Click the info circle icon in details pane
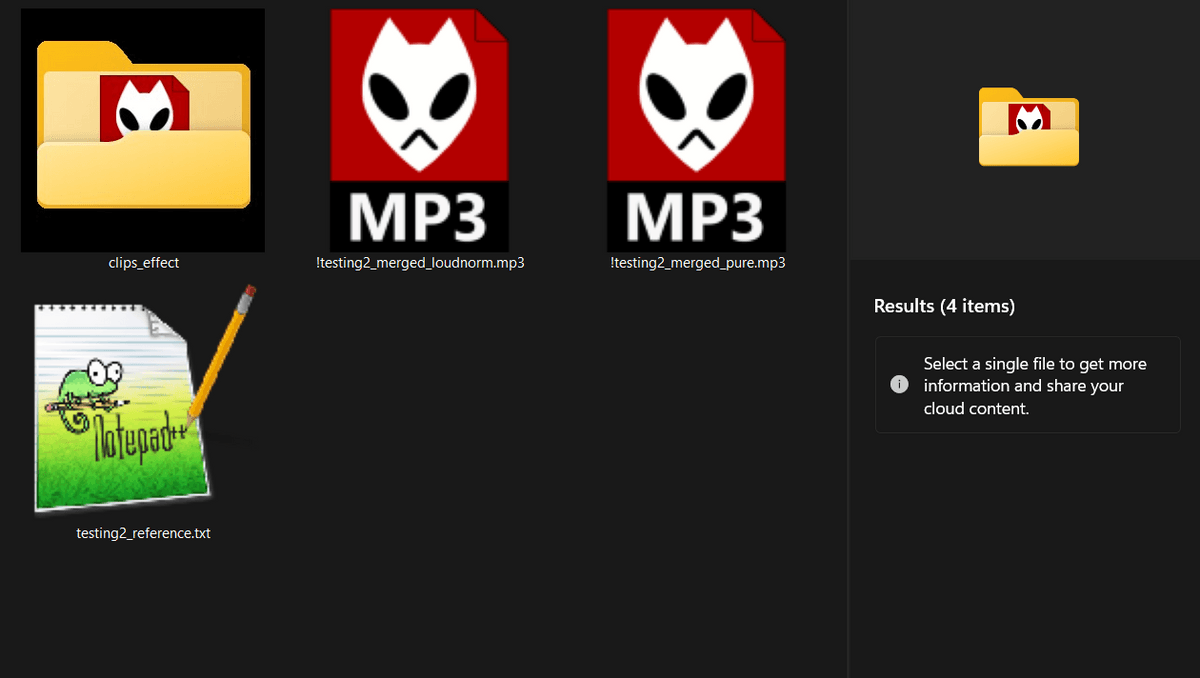The image size is (1200, 678). [899, 385]
